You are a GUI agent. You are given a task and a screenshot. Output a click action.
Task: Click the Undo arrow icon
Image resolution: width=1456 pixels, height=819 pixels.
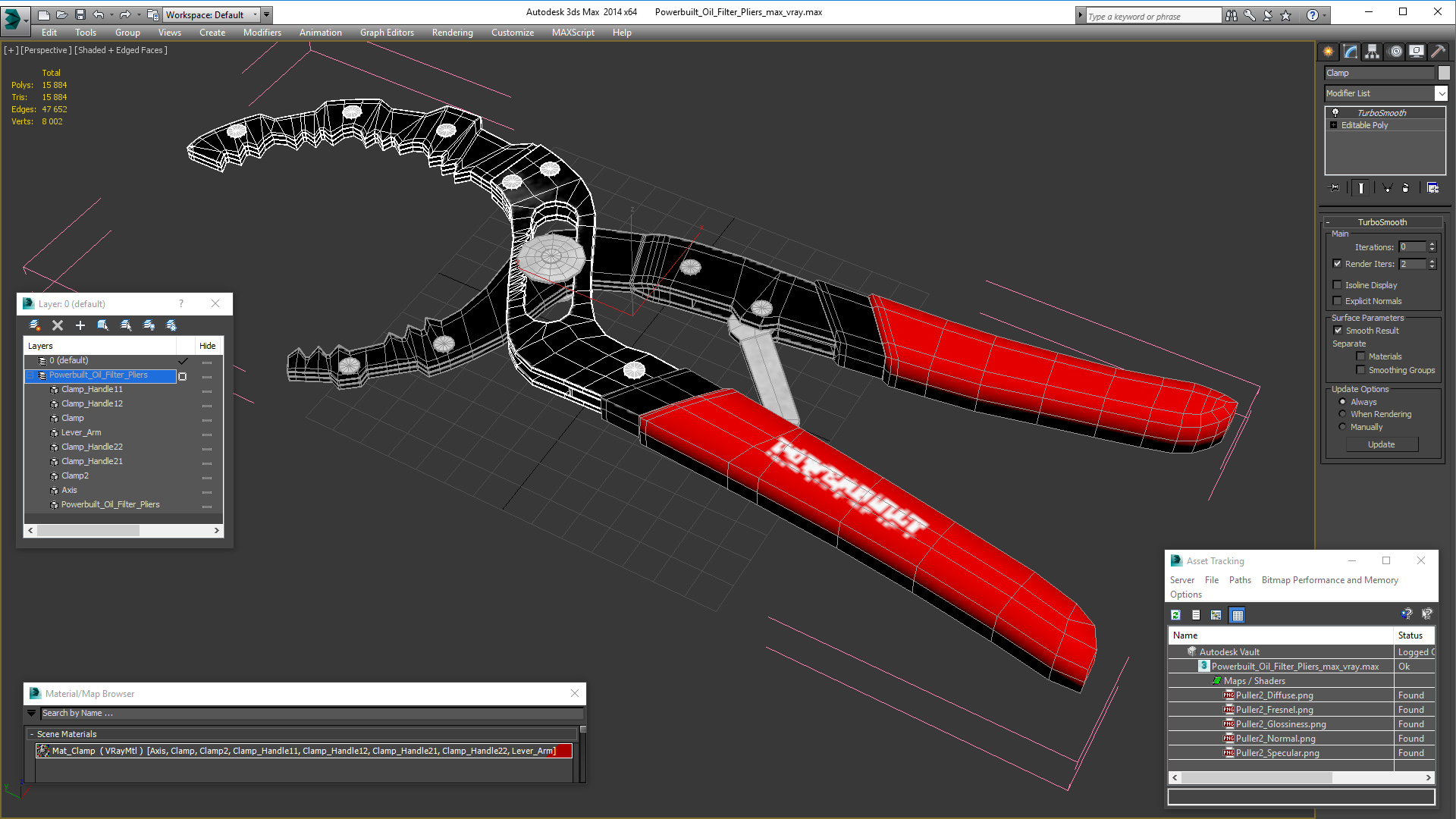(x=98, y=14)
